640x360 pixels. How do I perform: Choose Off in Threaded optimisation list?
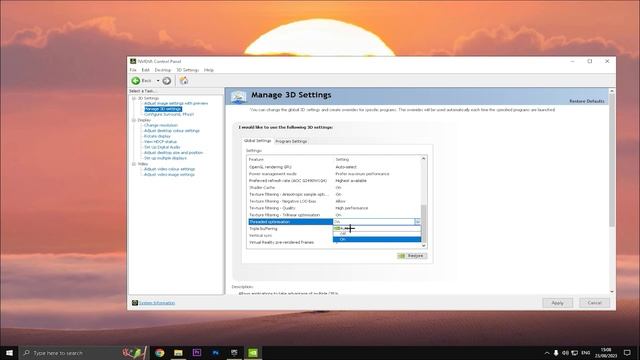tap(377, 234)
